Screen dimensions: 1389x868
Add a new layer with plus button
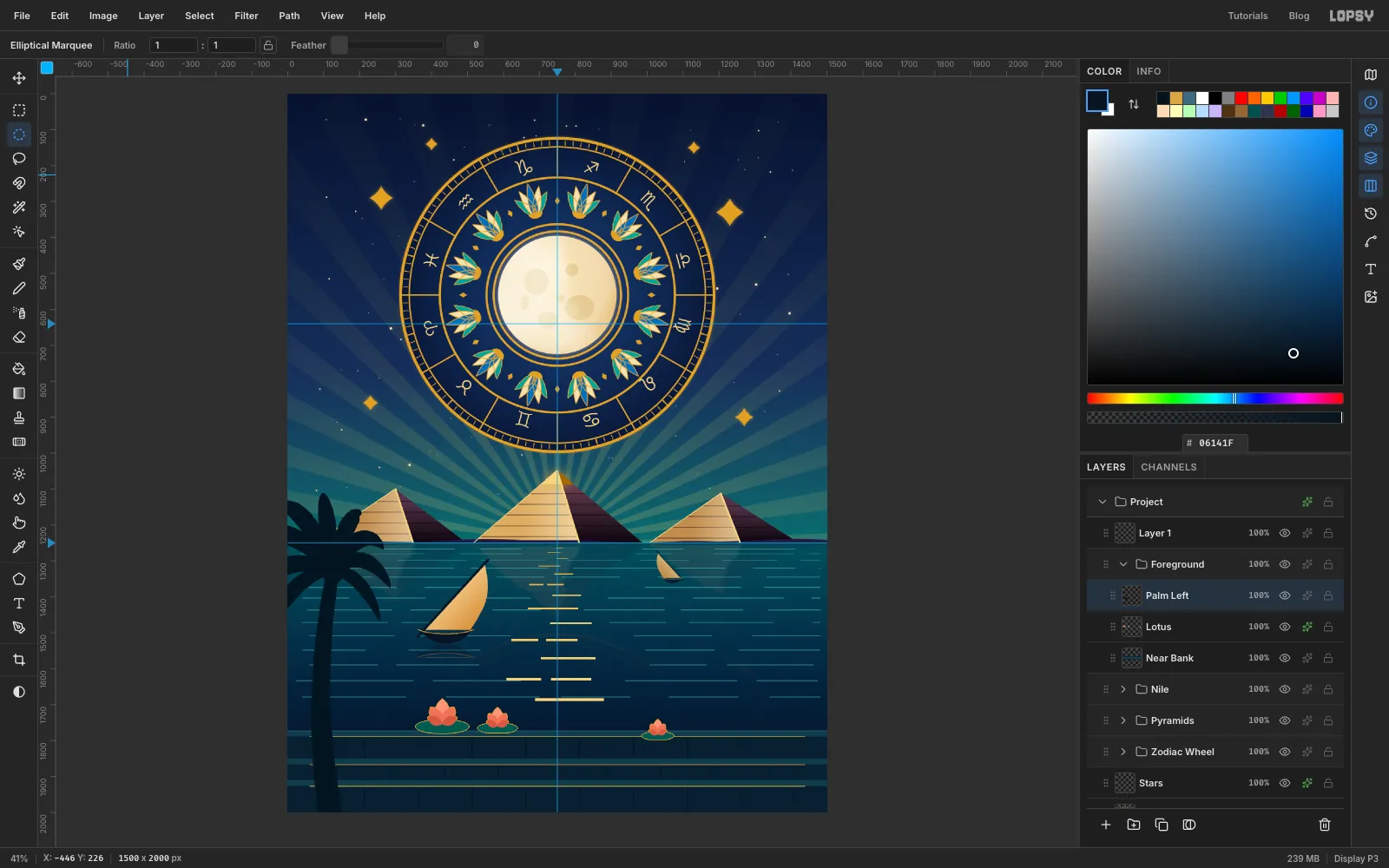point(1106,825)
